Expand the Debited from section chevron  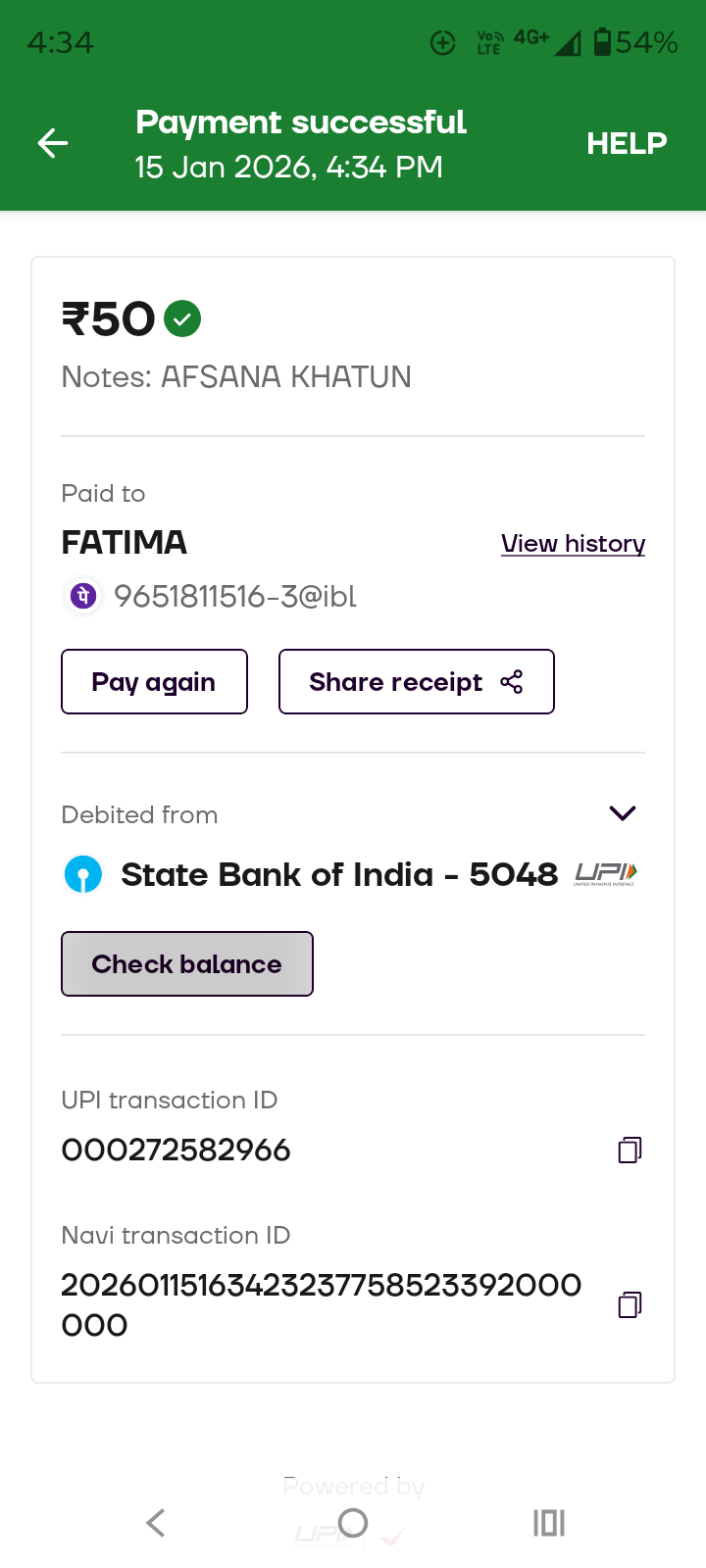click(623, 813)
